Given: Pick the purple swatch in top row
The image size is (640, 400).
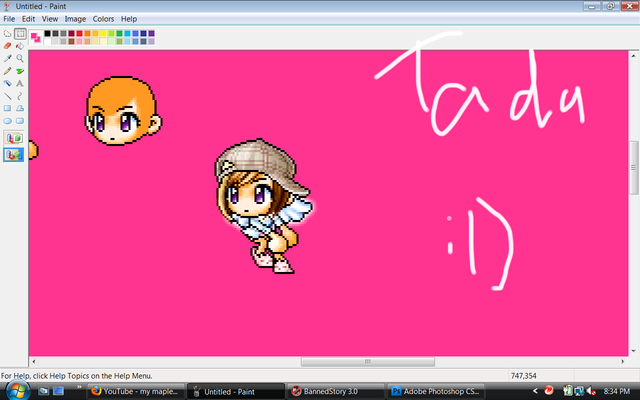Looking at the screenshot, I should click(151, 33).
